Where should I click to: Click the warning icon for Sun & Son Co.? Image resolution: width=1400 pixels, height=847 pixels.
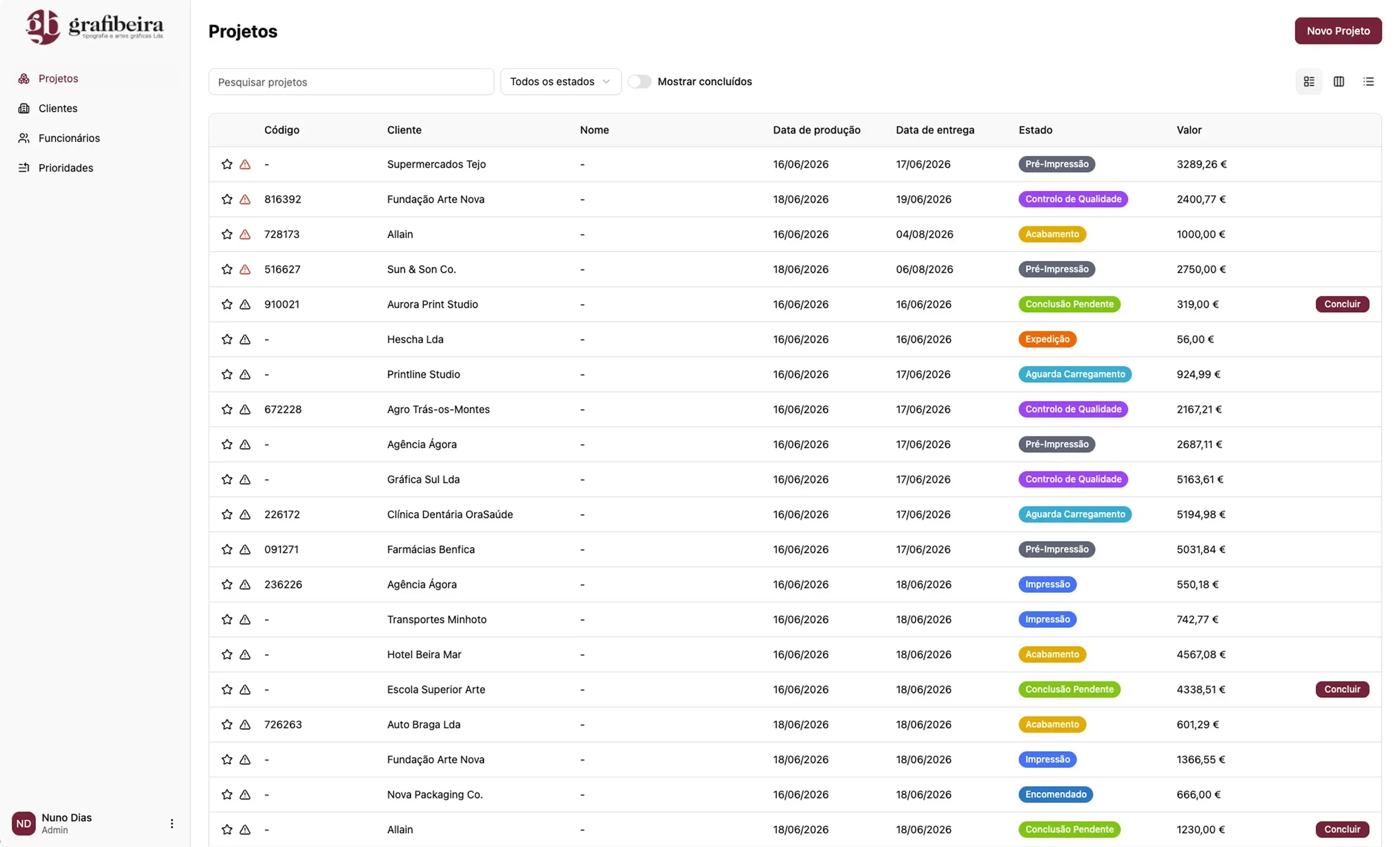pos(245,269)
